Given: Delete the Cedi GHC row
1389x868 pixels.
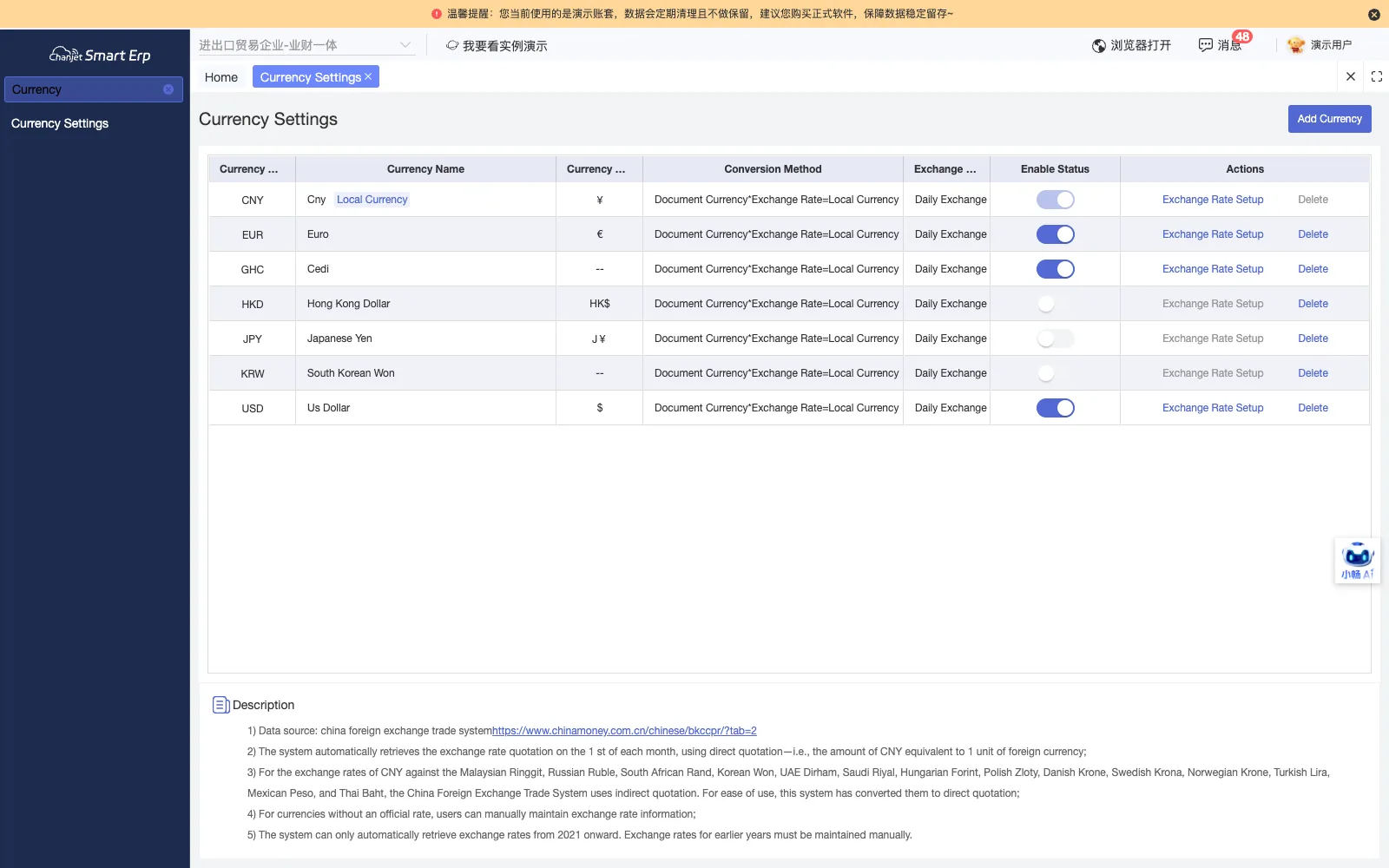Looking at the screenshot, I should (x=1313, y=269).
